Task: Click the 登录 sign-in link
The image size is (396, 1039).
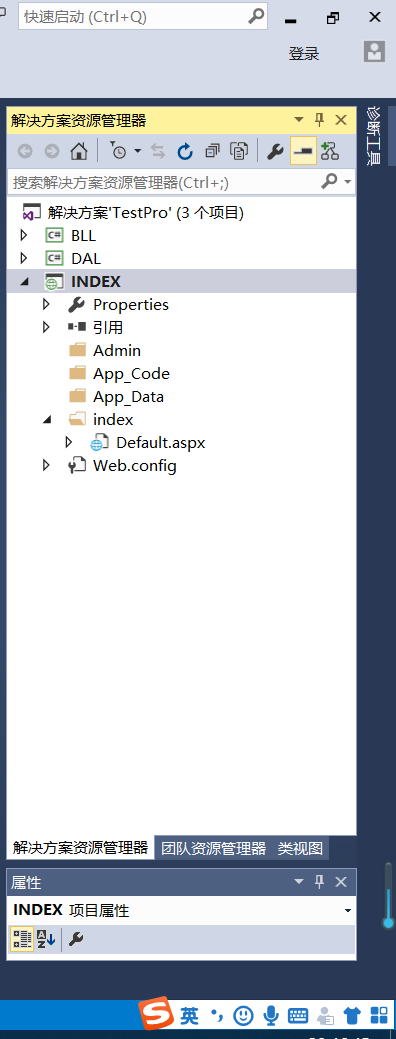Action: coord(304,54)
